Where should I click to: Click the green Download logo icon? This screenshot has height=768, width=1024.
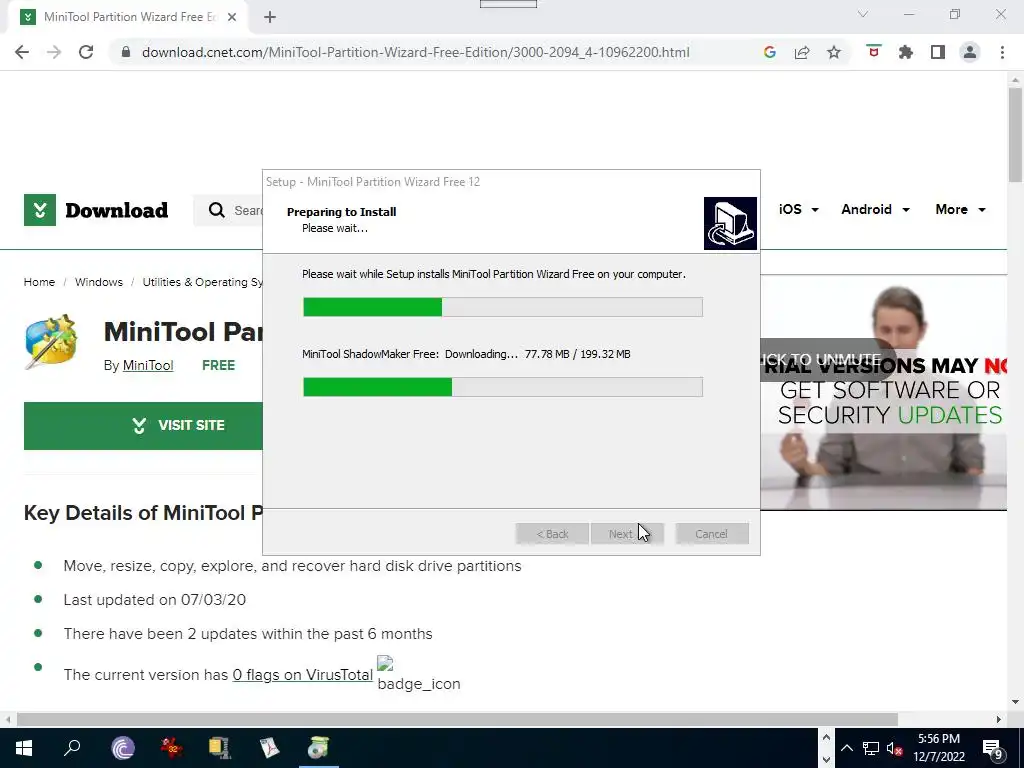tap(40, 210)
